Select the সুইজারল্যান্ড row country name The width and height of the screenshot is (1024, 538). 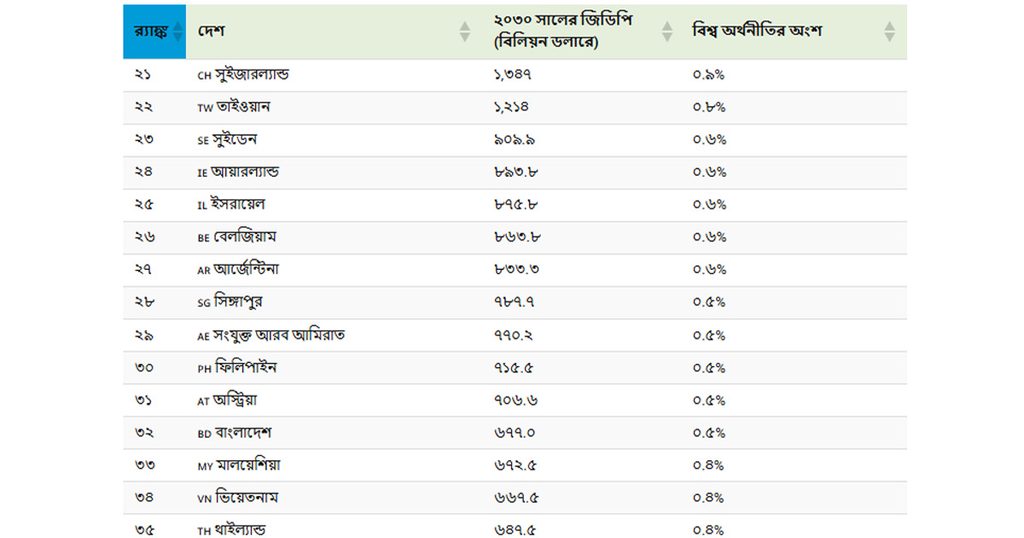coord(251,74)
